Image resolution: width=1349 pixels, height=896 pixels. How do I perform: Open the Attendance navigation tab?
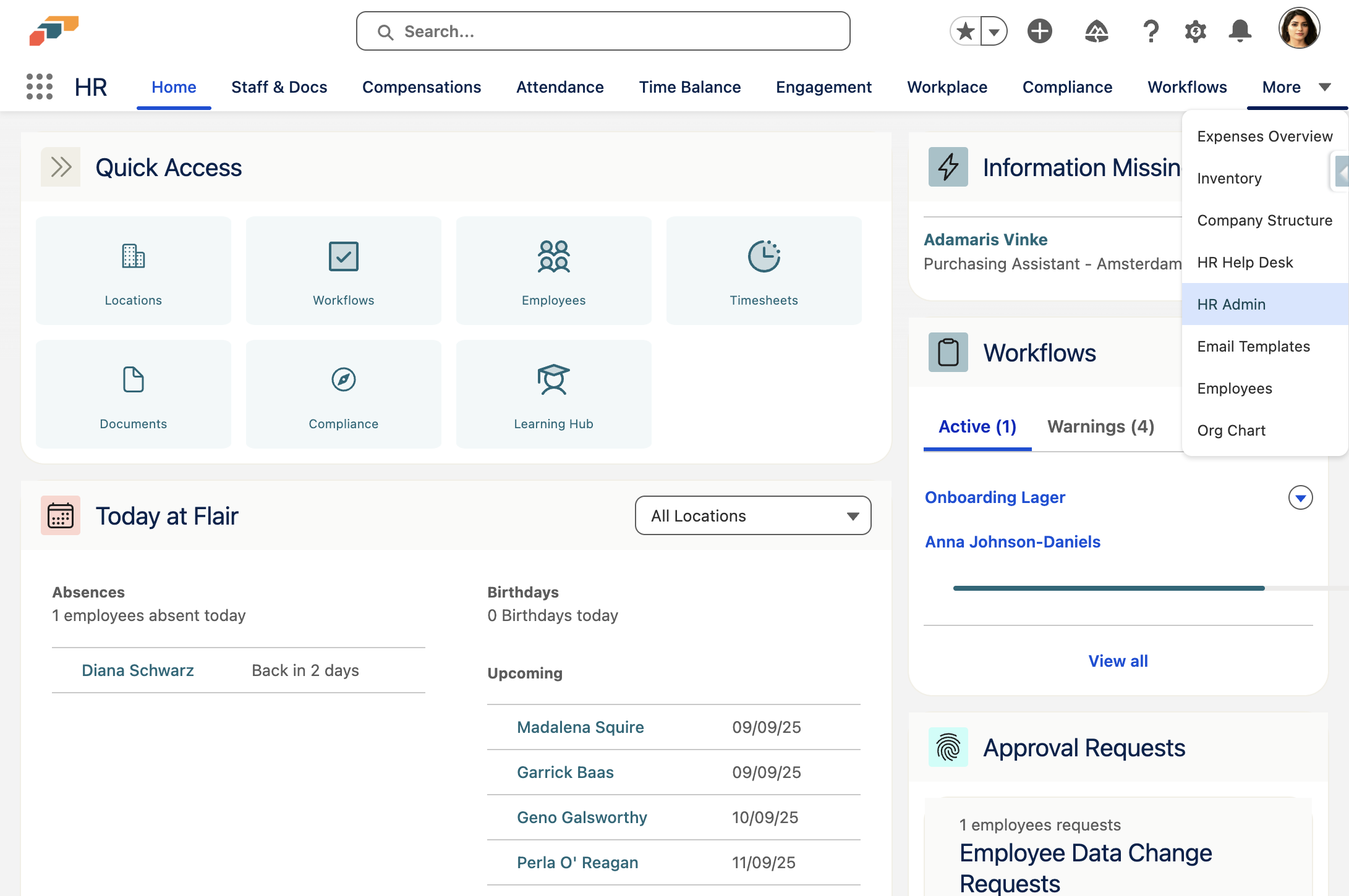(560, 87)
